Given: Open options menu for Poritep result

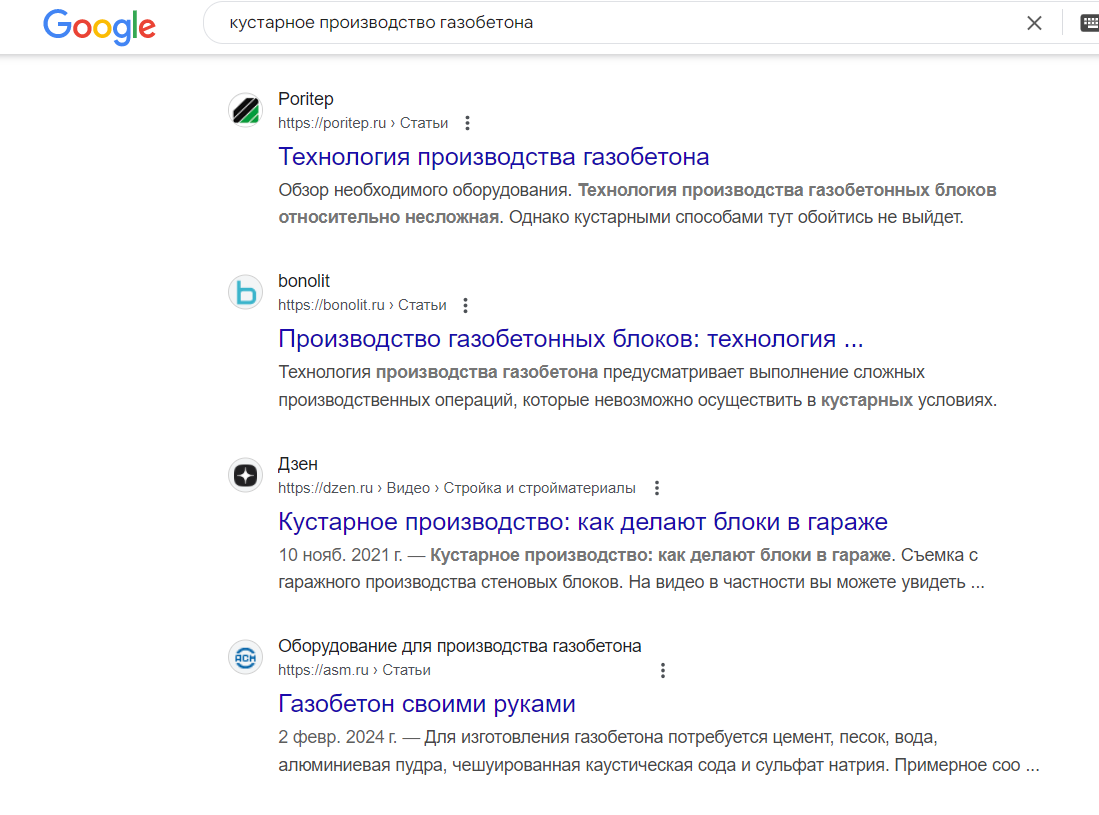Looking at the screenshot, I should pyautogui.click(x=467, y=123).
